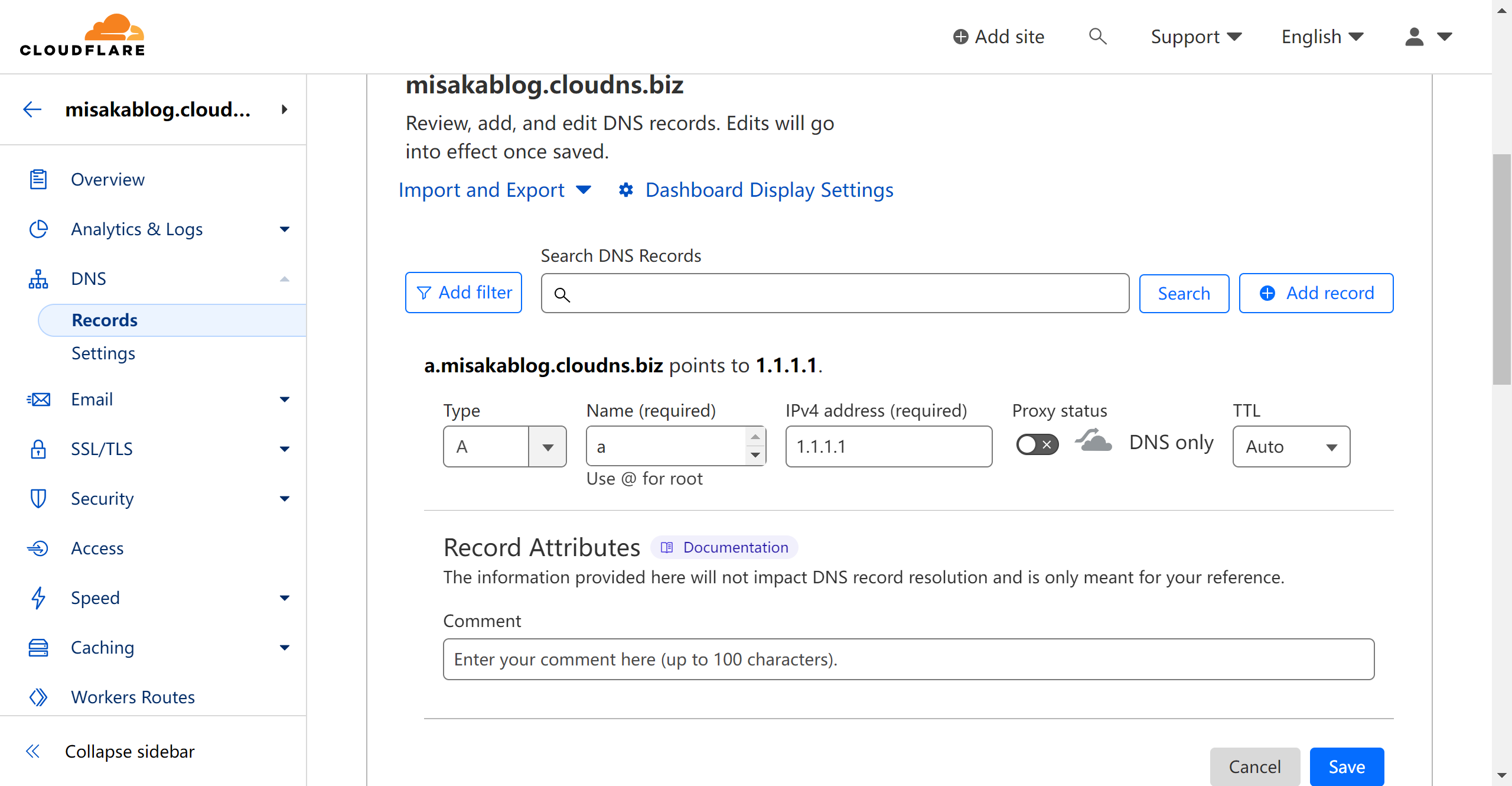Expand the Import and Export menu

pyautogui.click(x=495, y=190)
